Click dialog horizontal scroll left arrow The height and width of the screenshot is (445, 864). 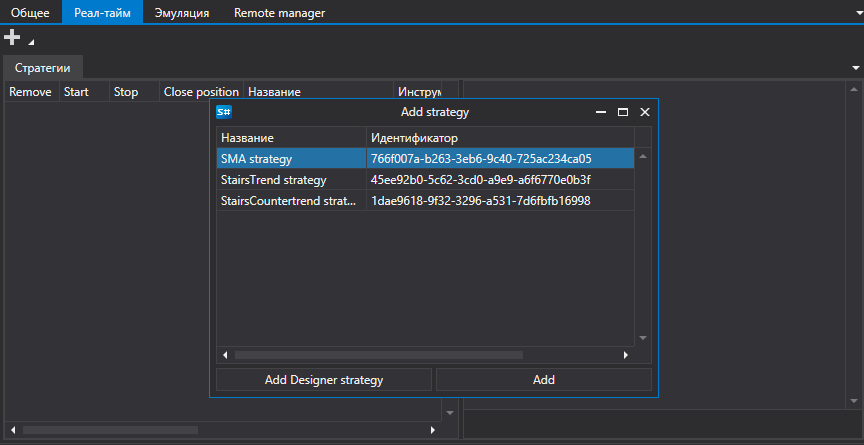[225, 355]
